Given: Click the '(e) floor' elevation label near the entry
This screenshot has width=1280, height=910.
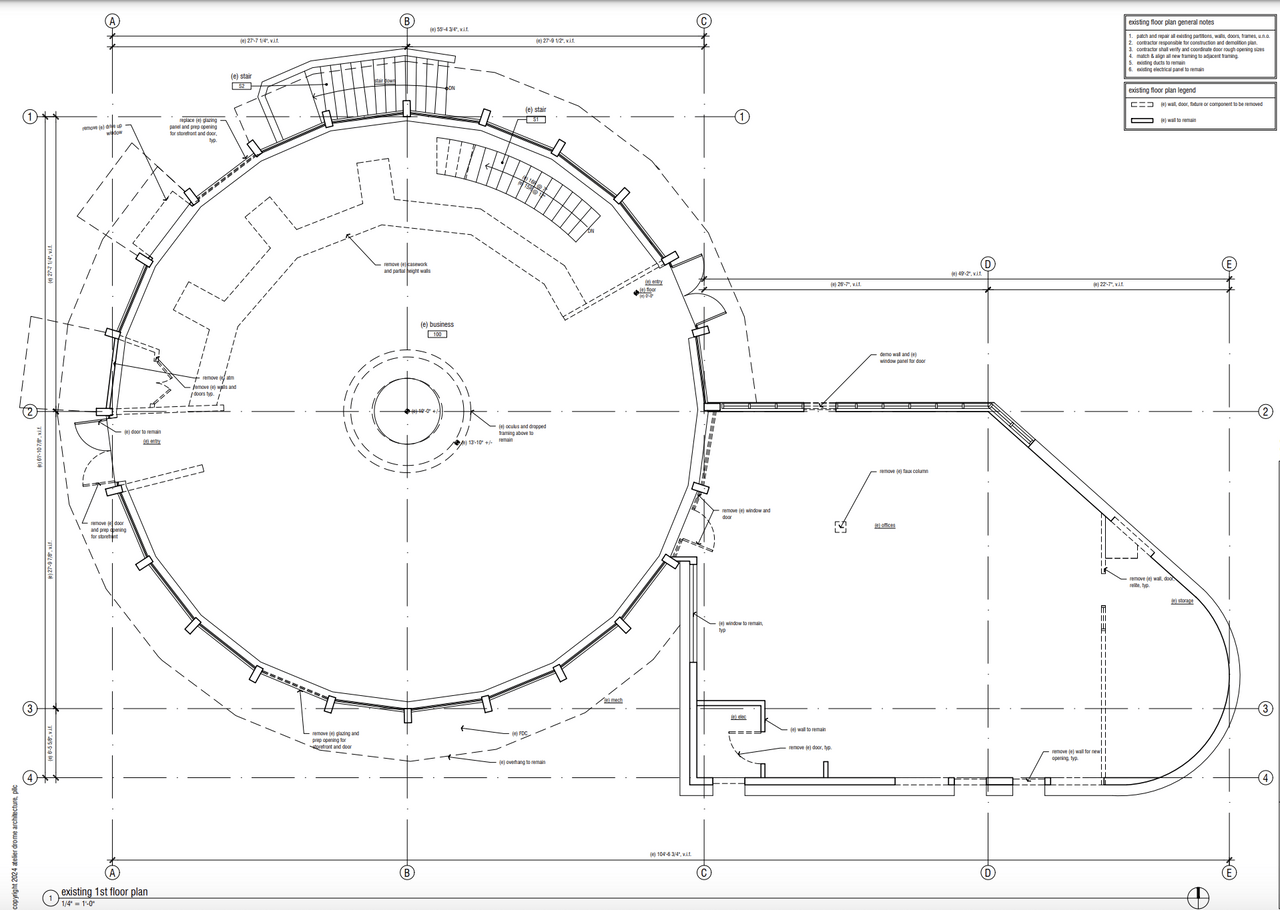Looking at the screenshot, I should [648, 290].
